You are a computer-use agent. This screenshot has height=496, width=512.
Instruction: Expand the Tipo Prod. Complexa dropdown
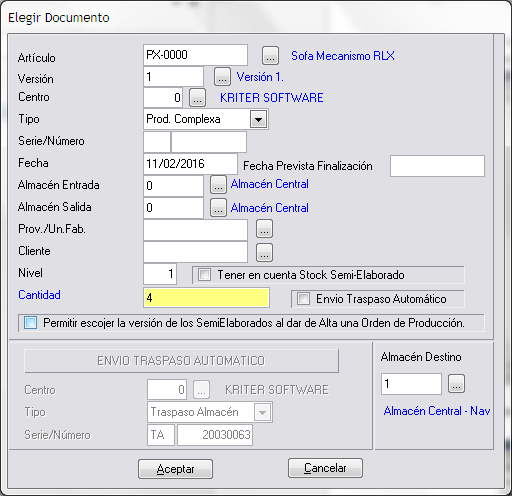point(259,119)
